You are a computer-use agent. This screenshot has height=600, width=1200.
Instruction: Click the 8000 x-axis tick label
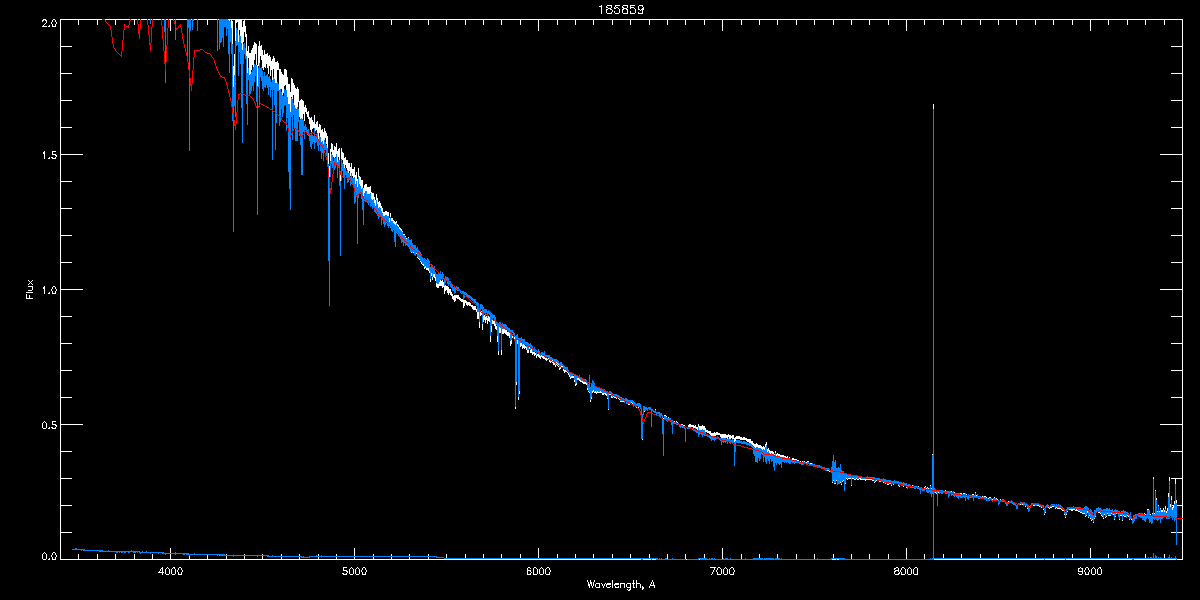(906, 572)
